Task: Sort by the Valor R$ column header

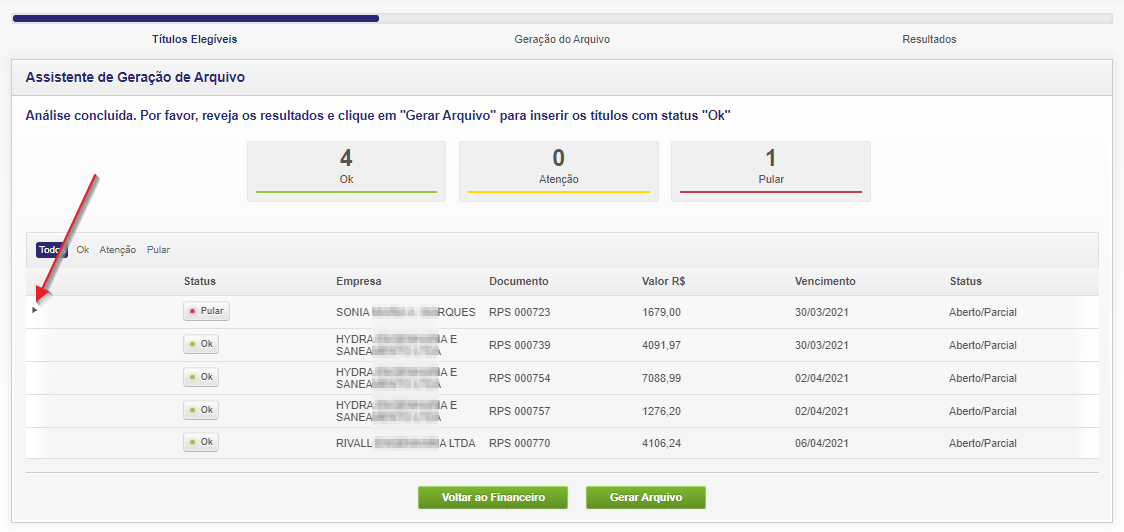Action: 670,281
